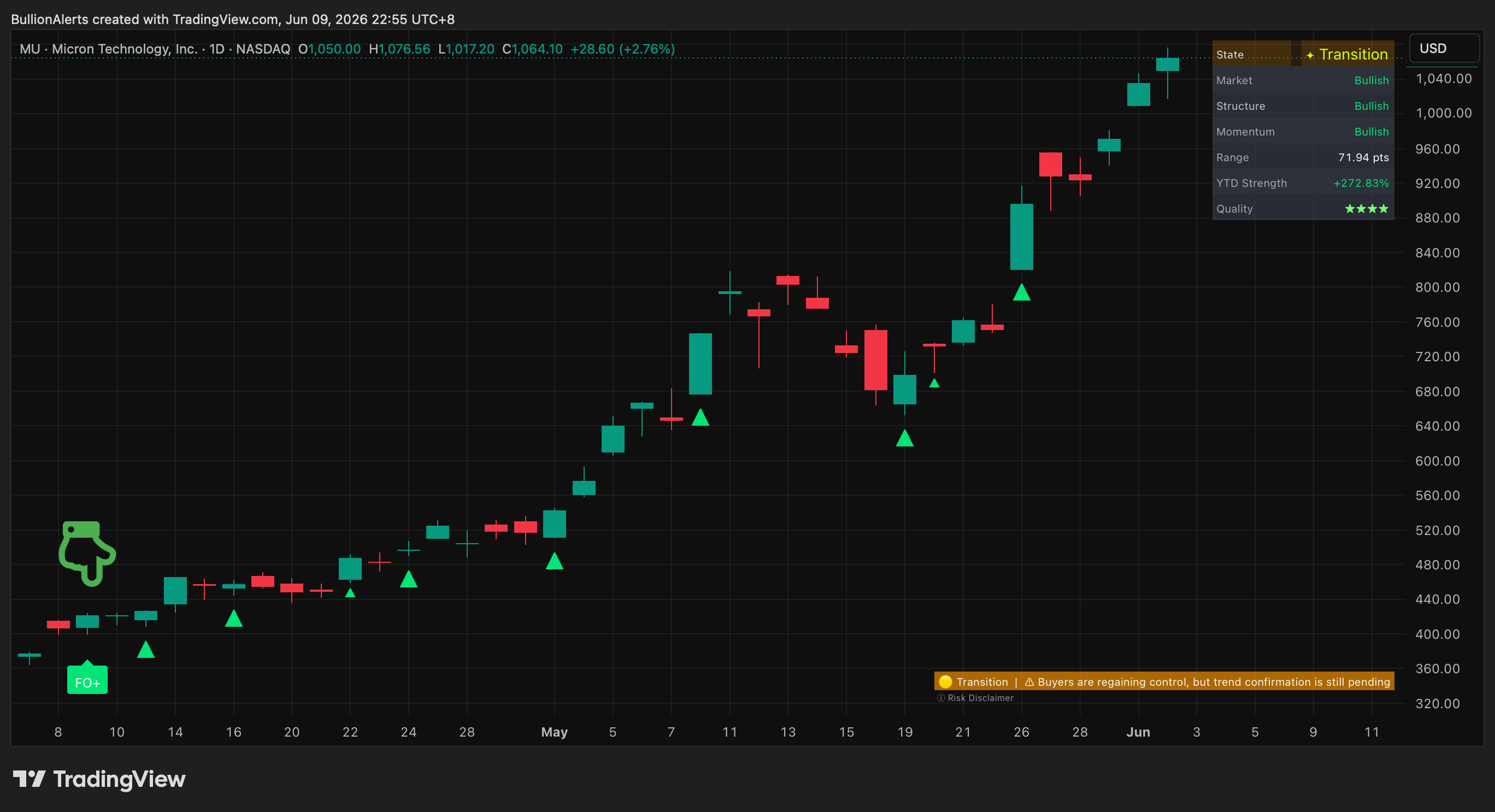Click green triangle below May 8 candle

(x=701, y=417)
